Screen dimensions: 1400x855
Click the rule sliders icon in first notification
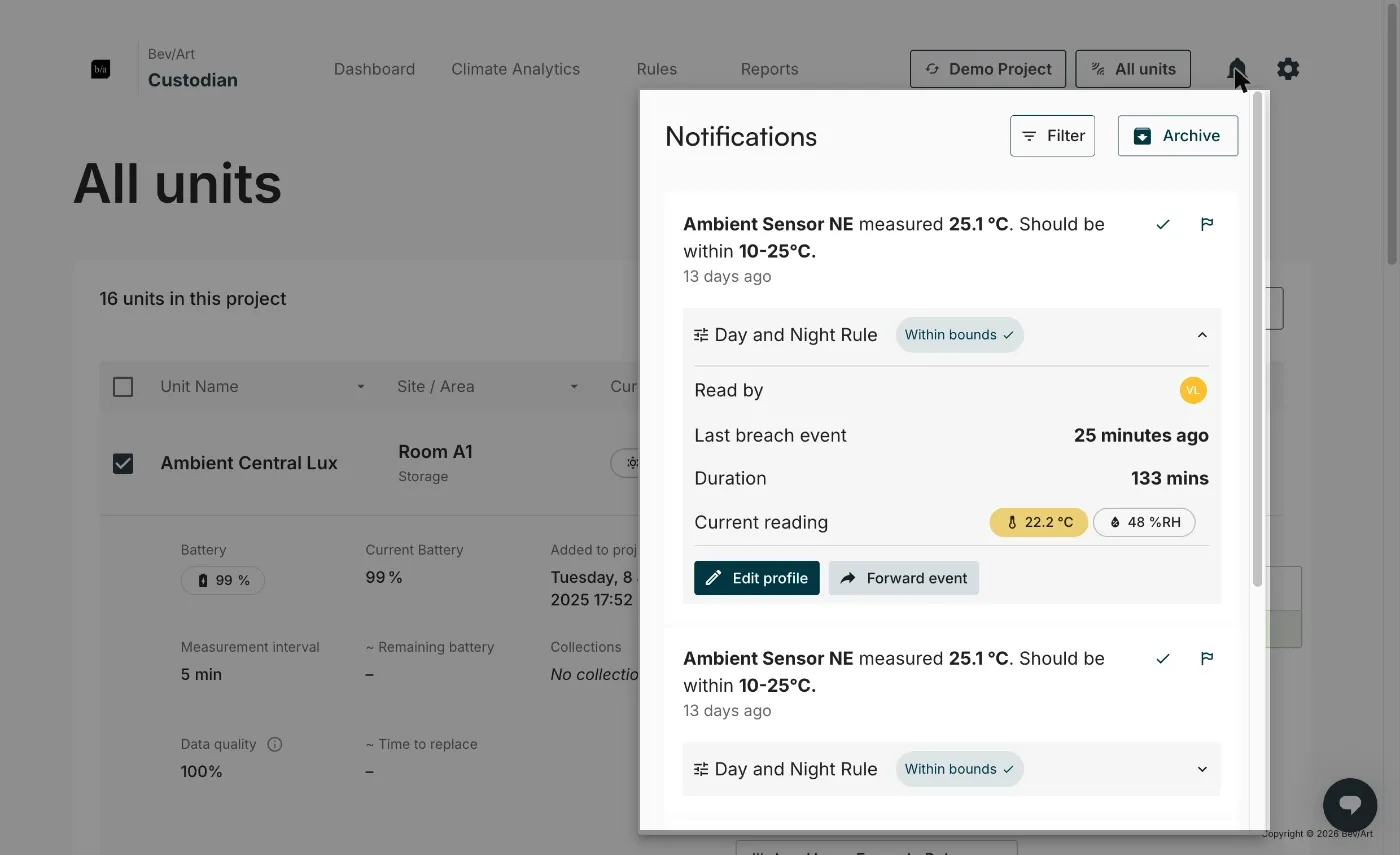point(701,335)
